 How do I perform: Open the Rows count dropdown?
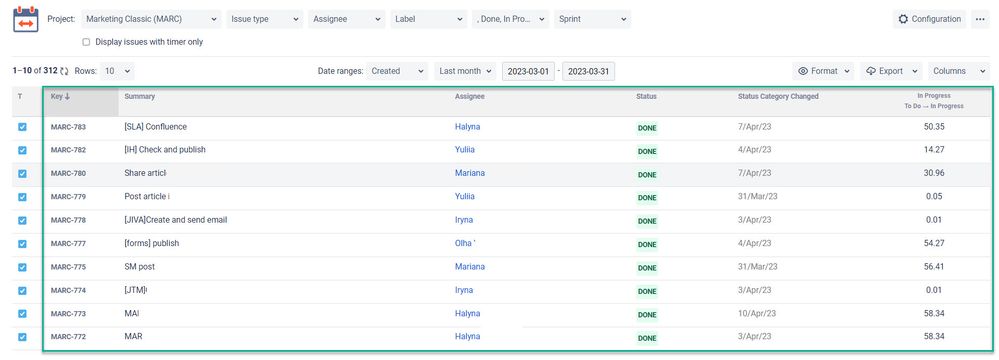click(x=117, y=71)
